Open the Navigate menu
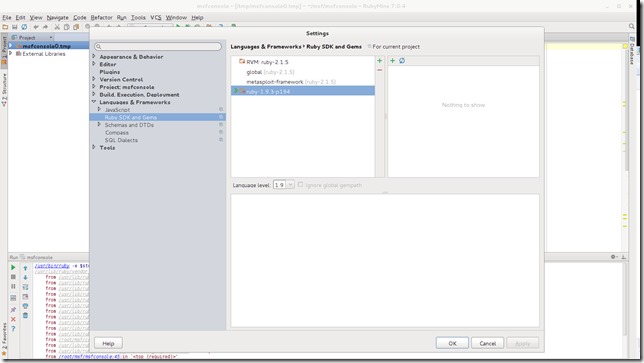 [x=58, y=18]
